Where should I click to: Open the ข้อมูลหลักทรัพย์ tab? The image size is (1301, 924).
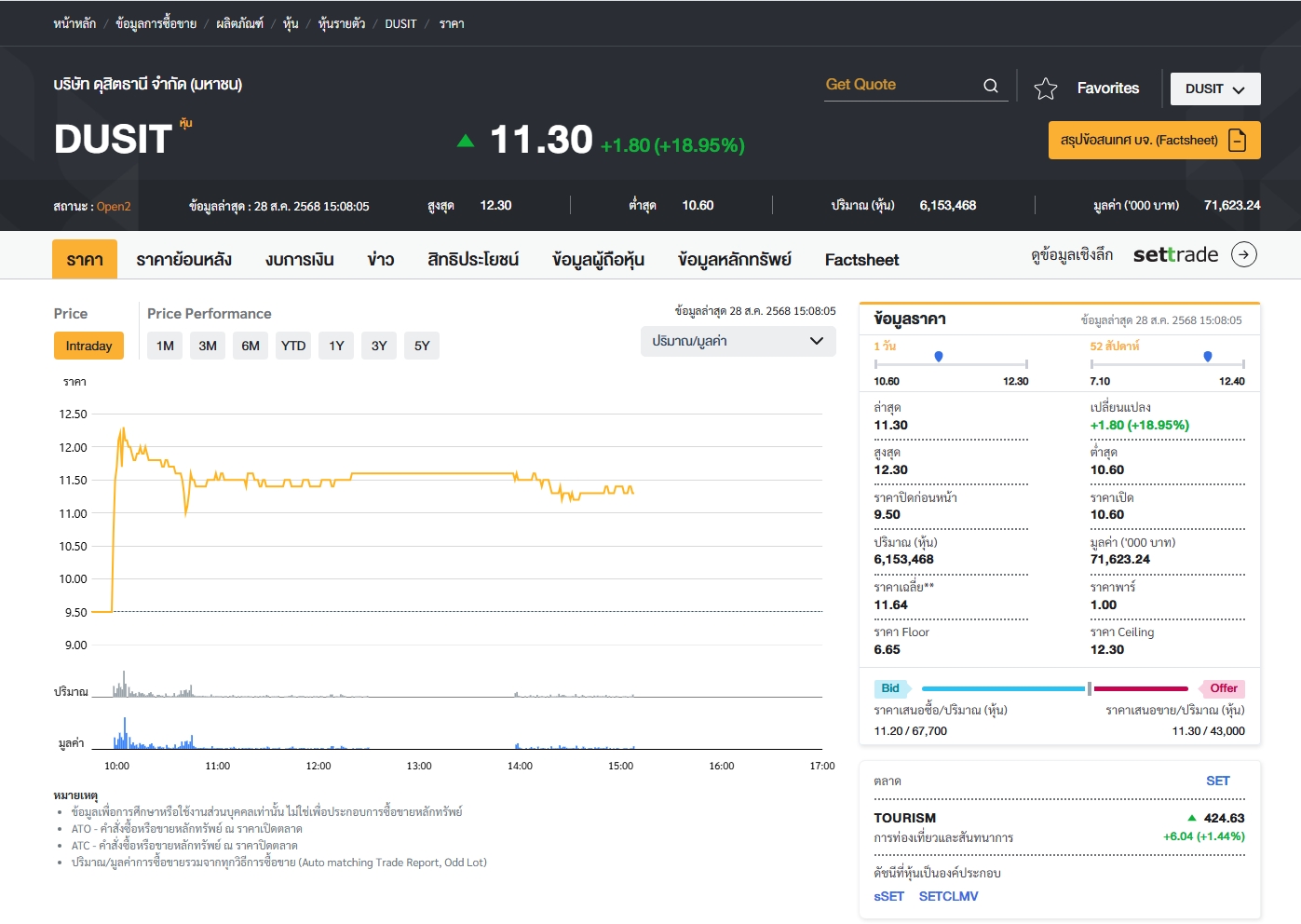pyautogui.click(x=734, y=259)
